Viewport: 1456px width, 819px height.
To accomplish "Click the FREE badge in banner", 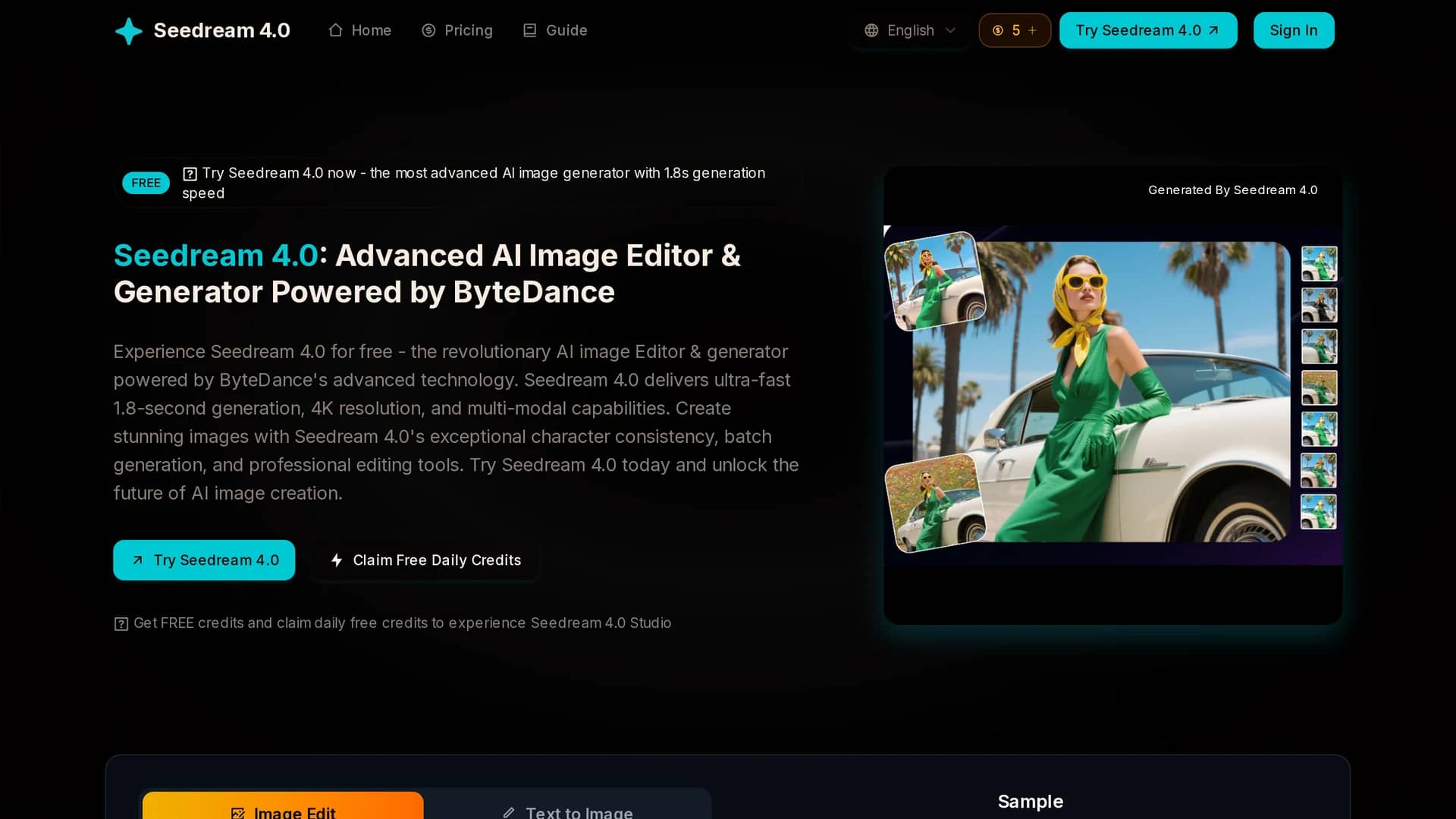I will tap(146, 183).
